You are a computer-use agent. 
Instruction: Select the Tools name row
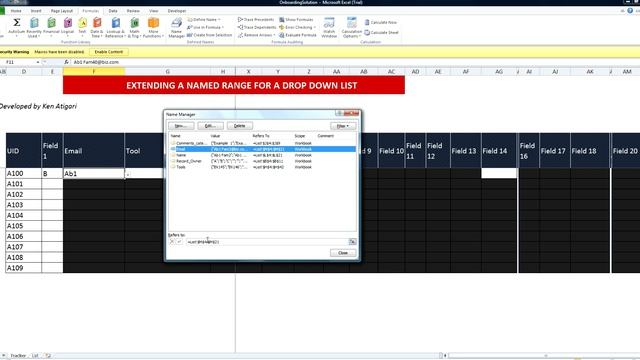pos(262,167)
